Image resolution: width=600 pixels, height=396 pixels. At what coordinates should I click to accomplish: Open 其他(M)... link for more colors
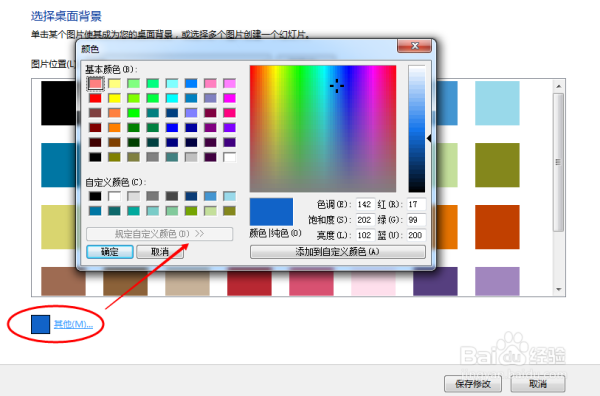[x=73, y=324]
